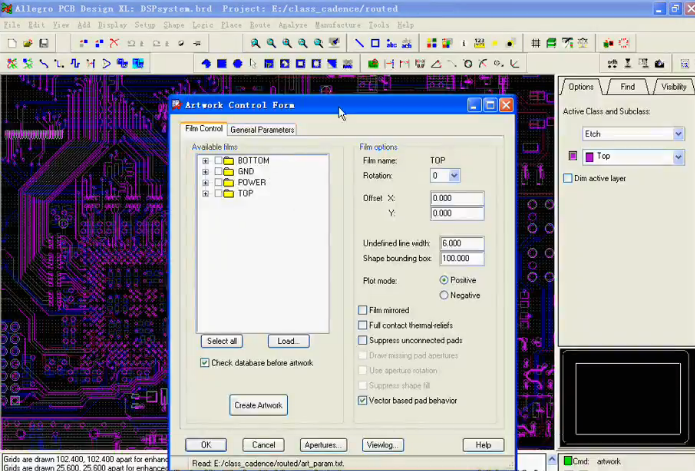Click the Select all button
The width and height of the screenshot is (695, 471).
click(222, 341)
